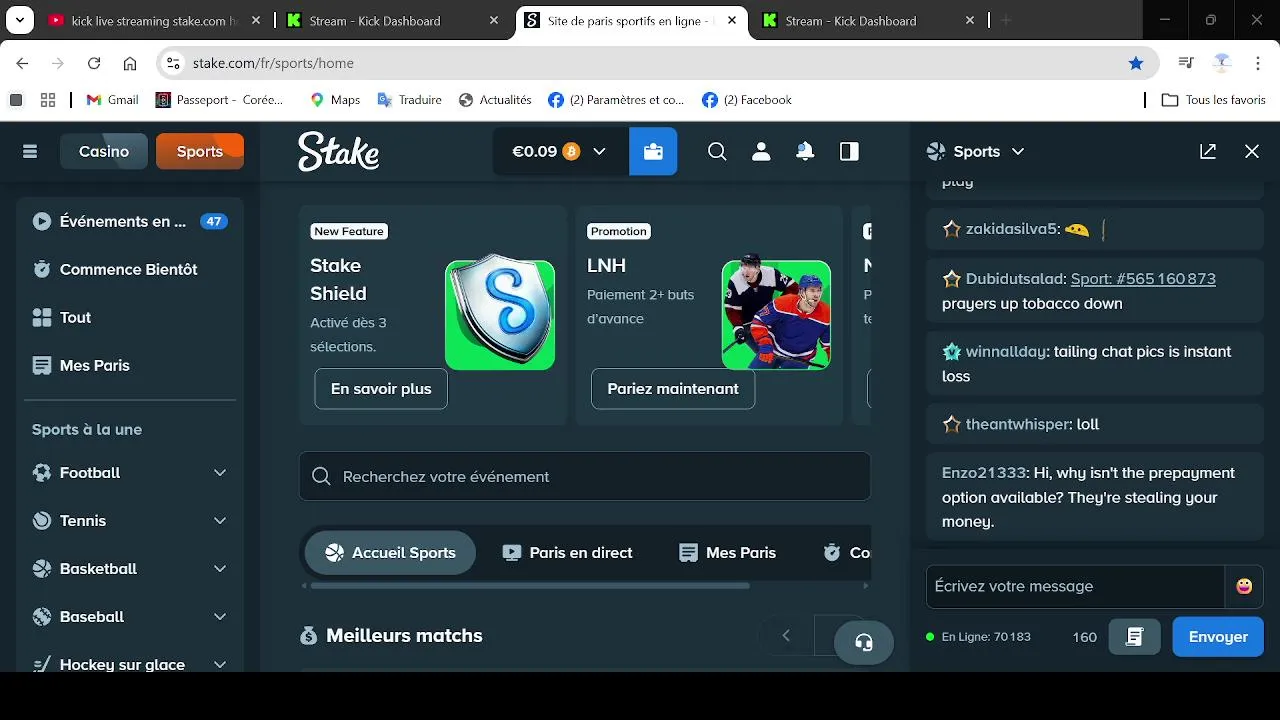View site information icon beside URL
Screen dimensions: 1280x720
[173, 63]
